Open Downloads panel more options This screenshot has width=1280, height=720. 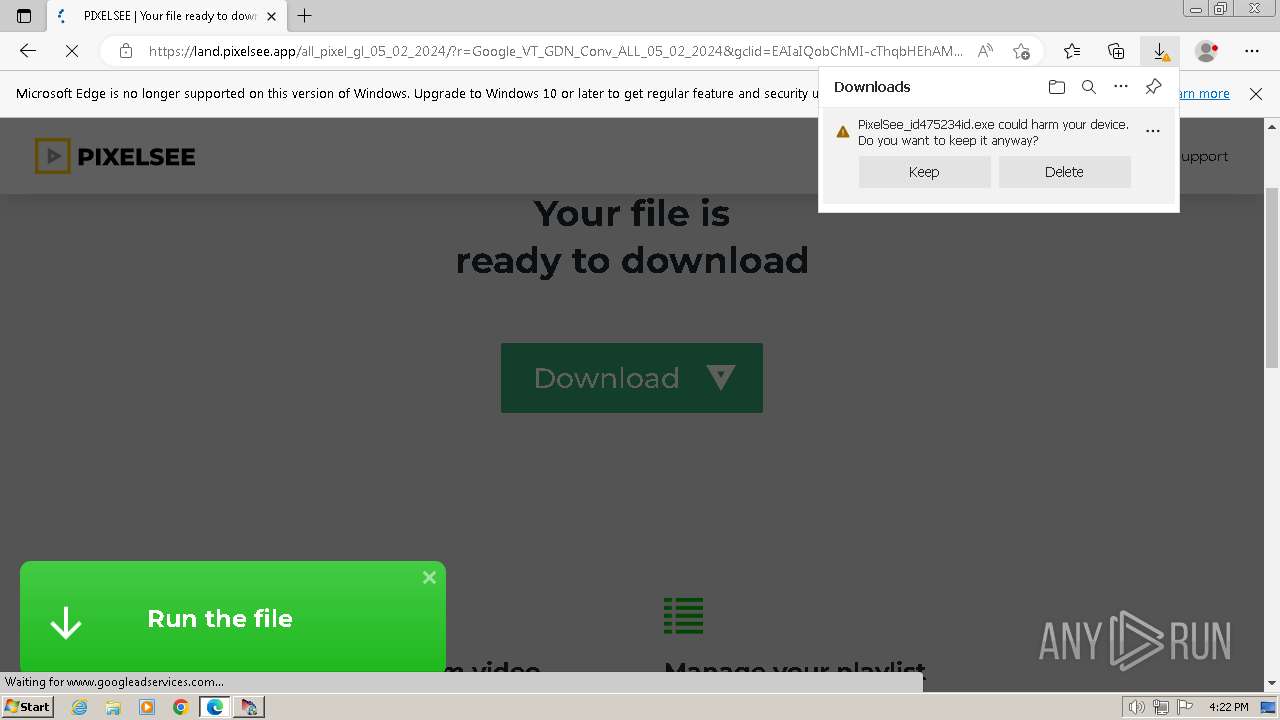click(x=1121, y=87)
